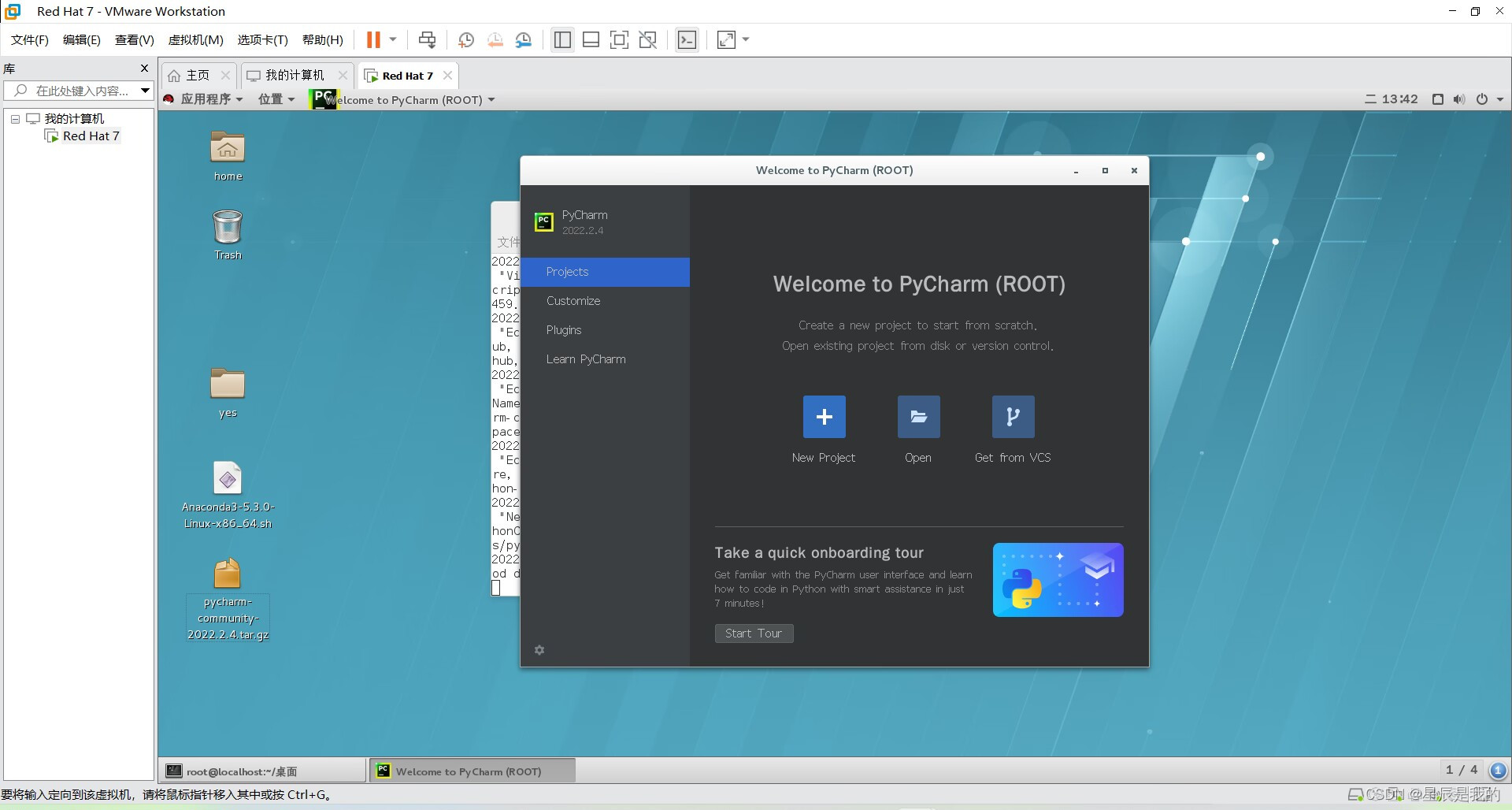
Task: Click the PyCharm logo in welcome sidebar
Action: pos(544,222)
